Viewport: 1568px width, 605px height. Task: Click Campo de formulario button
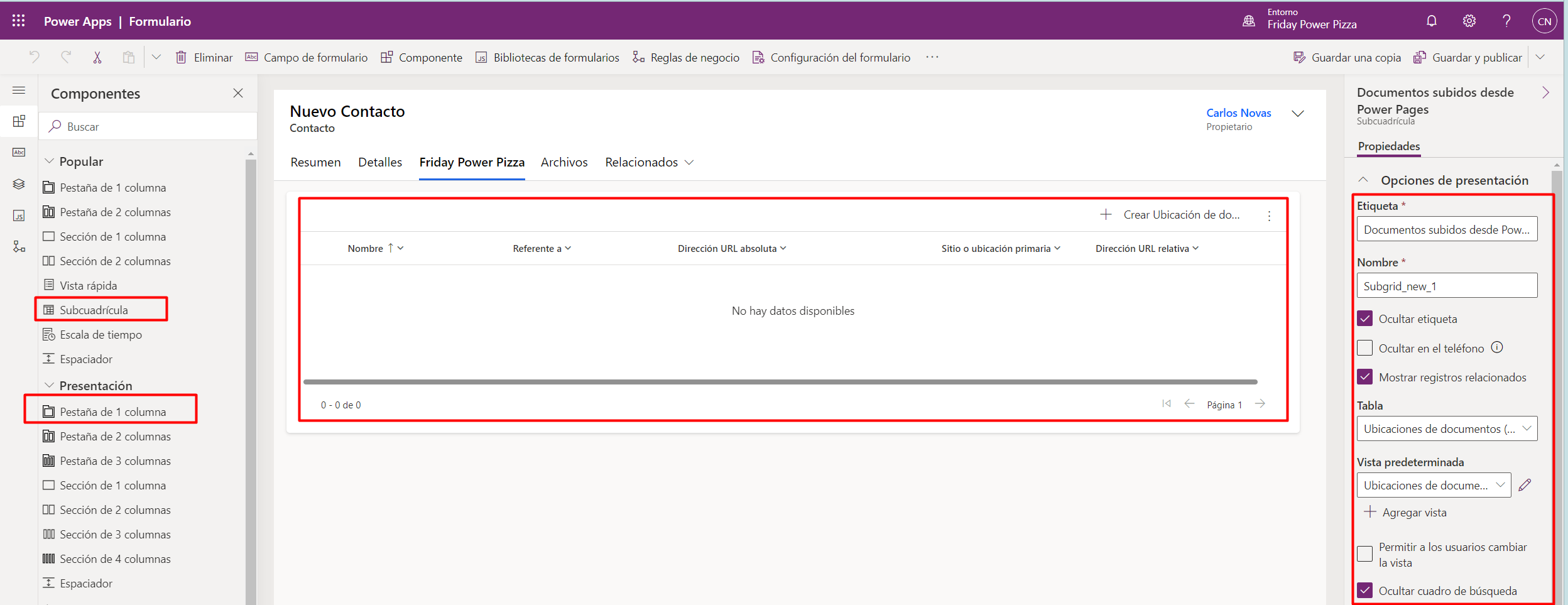[x=307, y=57]
